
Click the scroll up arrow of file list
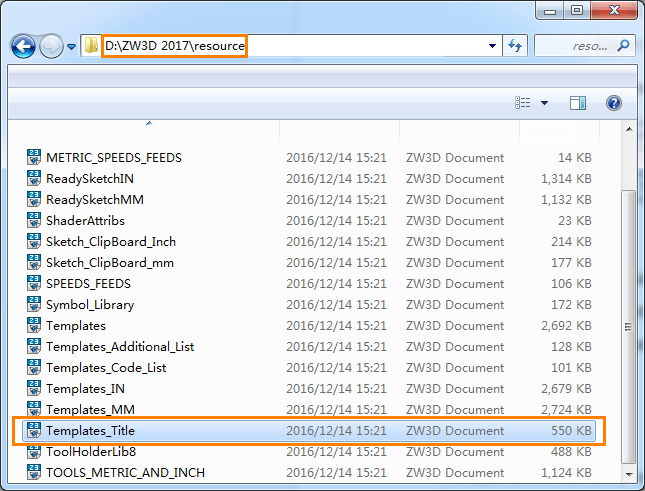pyautogui.click(x=629, y=129)
